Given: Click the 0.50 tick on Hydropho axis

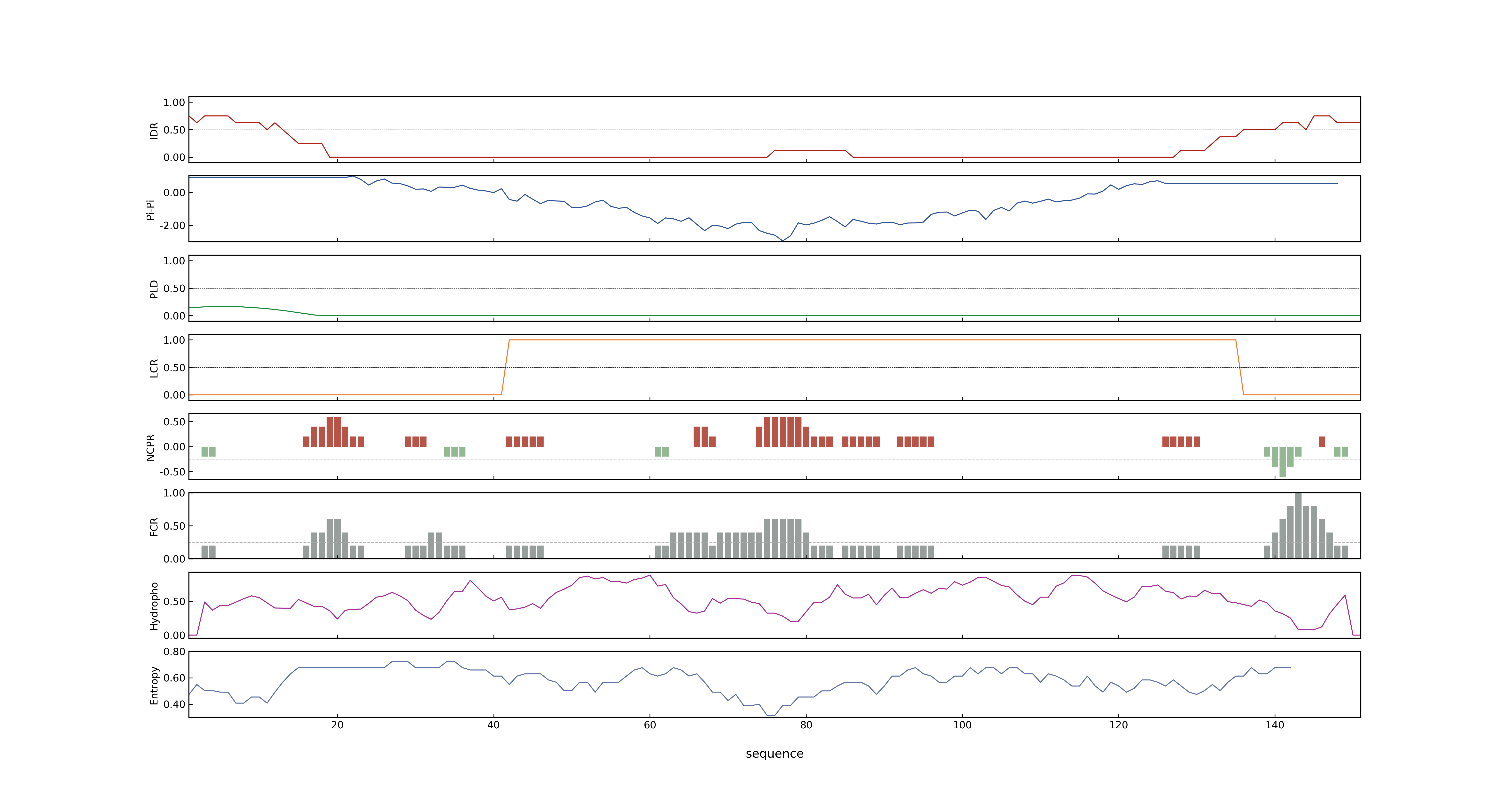Looking at the screenshot, I should click(x=174, y=602).
